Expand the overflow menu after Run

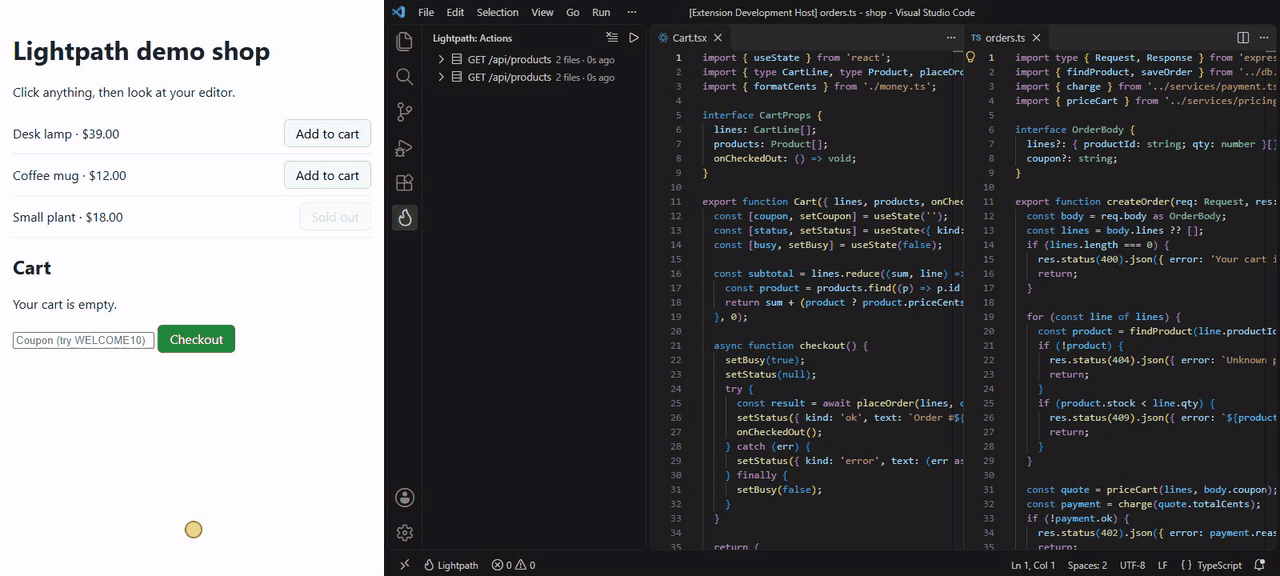631,12
